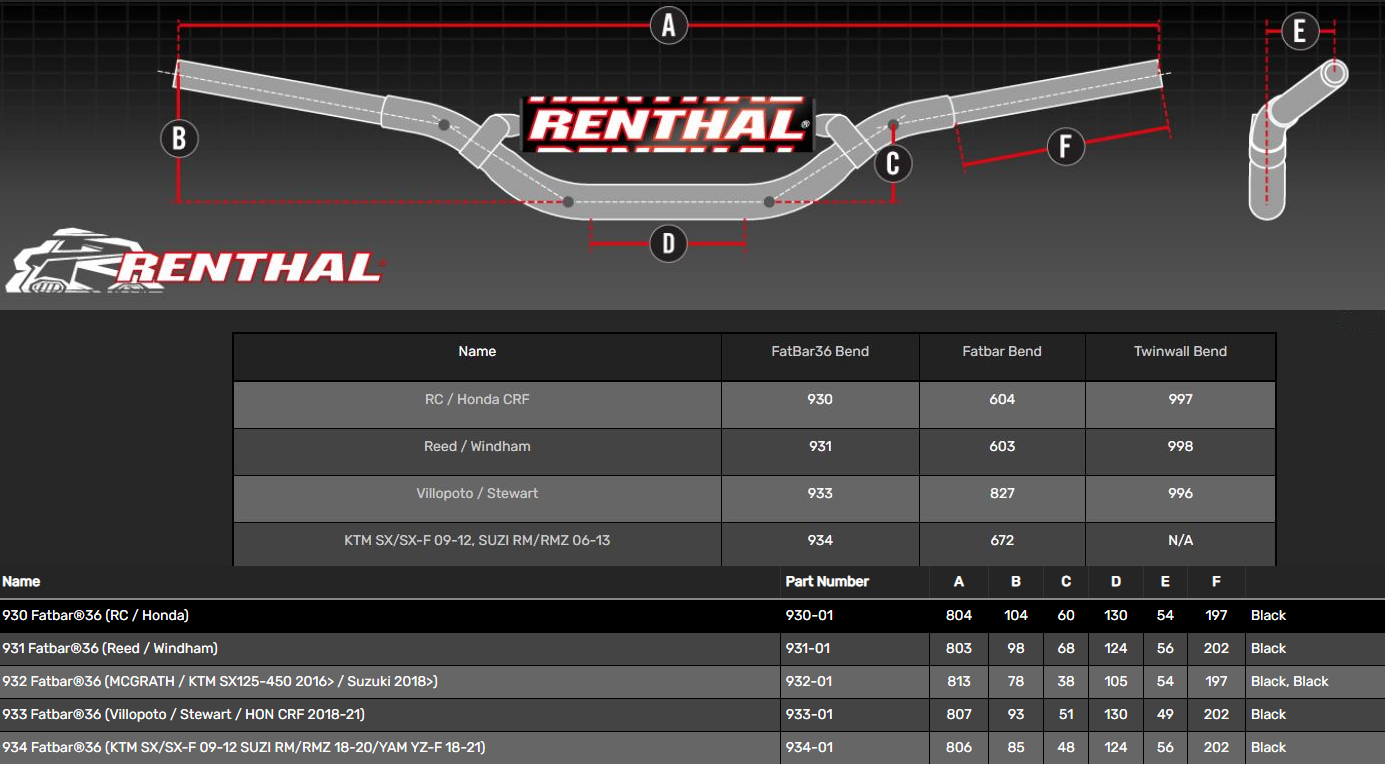Click the circled A width marker on diagram

point(669,24)
